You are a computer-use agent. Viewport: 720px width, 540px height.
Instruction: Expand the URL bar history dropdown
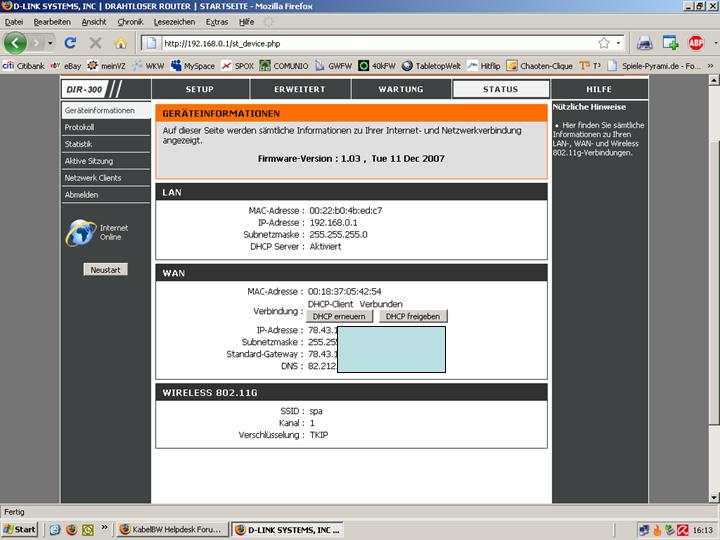[619, 43]
